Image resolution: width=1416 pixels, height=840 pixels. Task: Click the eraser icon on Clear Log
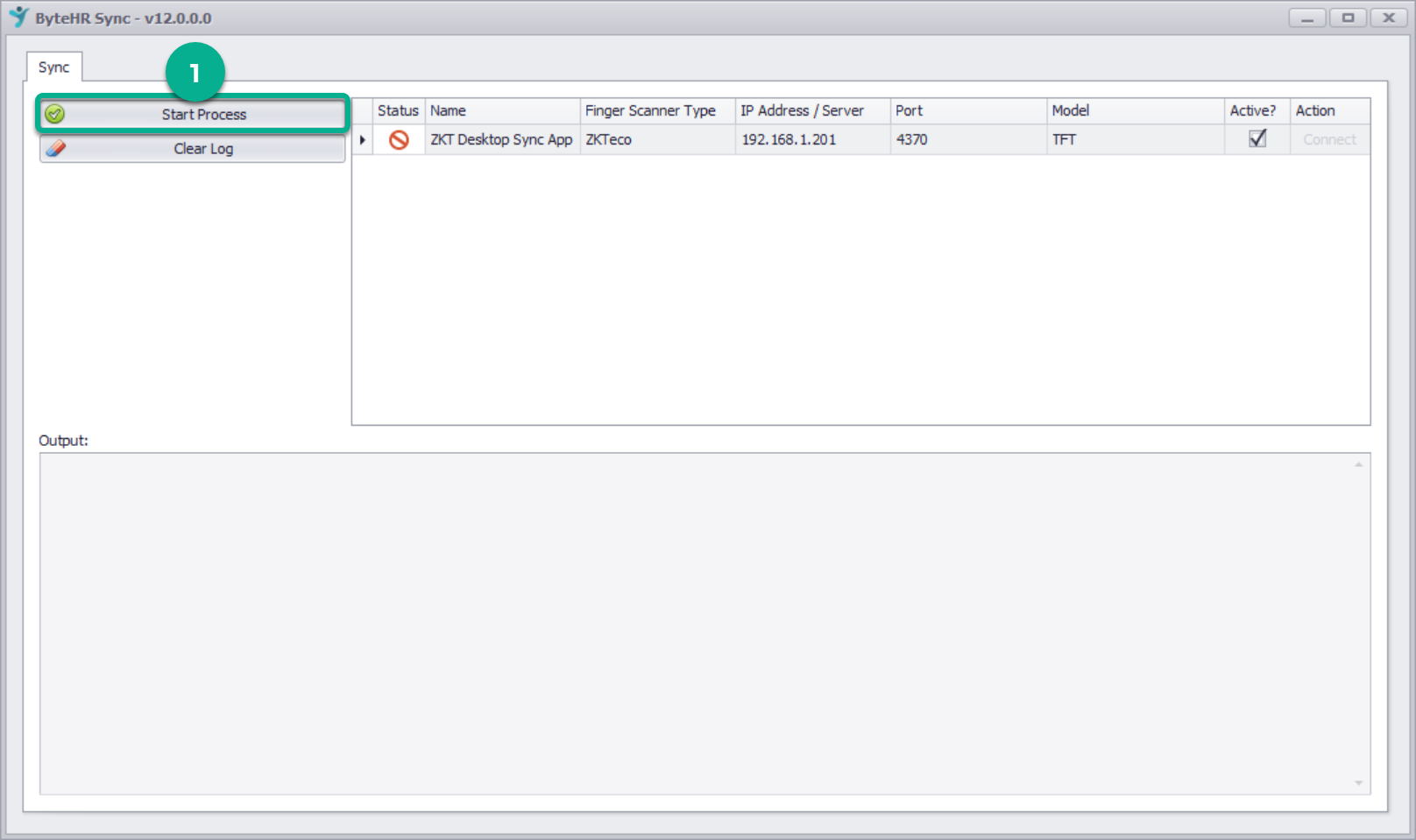56,148
